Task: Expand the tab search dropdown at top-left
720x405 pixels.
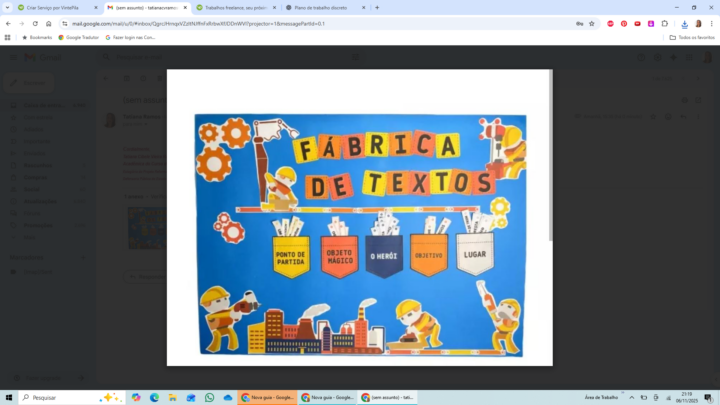Action: coord(7,7)
